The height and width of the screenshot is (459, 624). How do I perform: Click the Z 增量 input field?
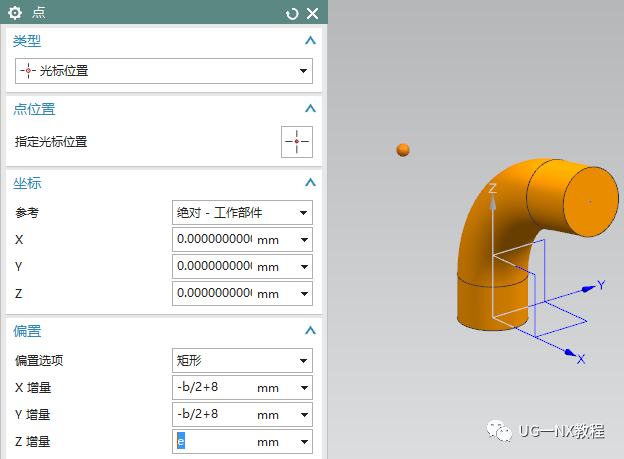pyautogui.click(x=214, y=441)
